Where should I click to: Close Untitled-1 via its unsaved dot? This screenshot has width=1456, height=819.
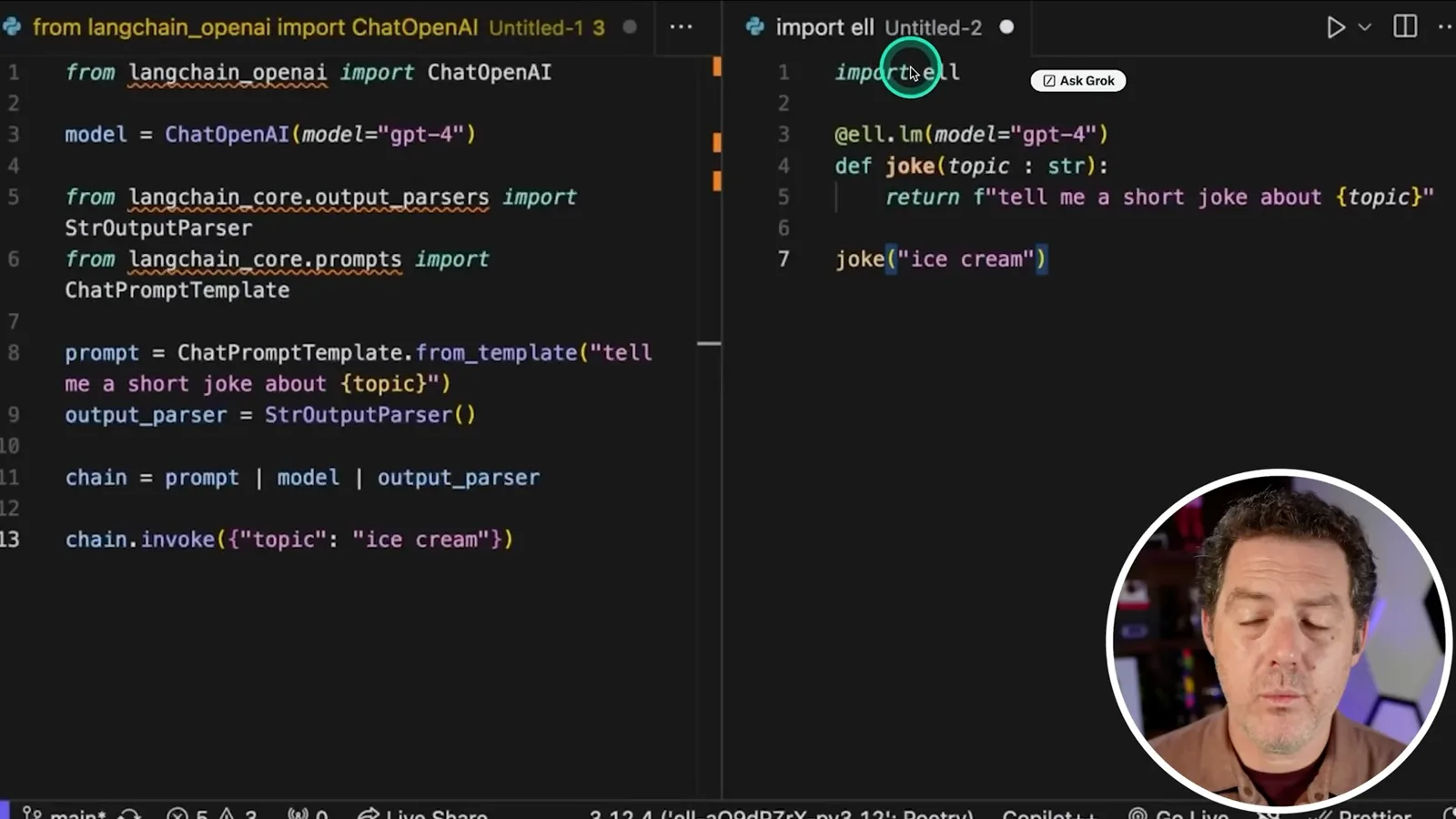pyautogui.click(x=630, y=27)
